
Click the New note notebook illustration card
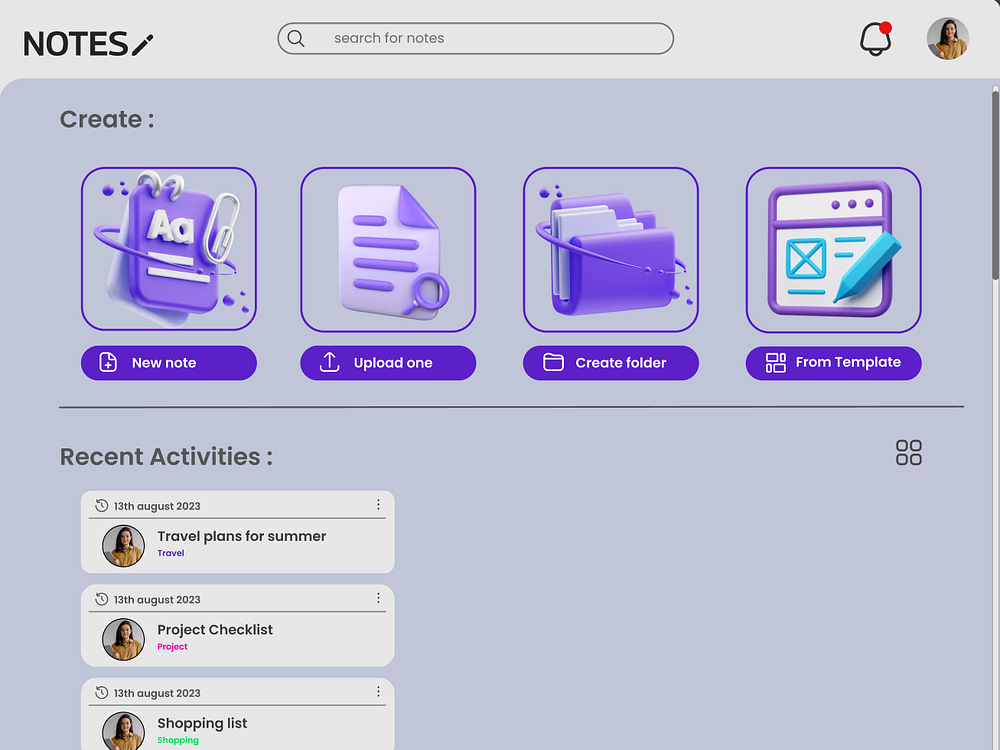pyautogui.click(x=169, y=249)
